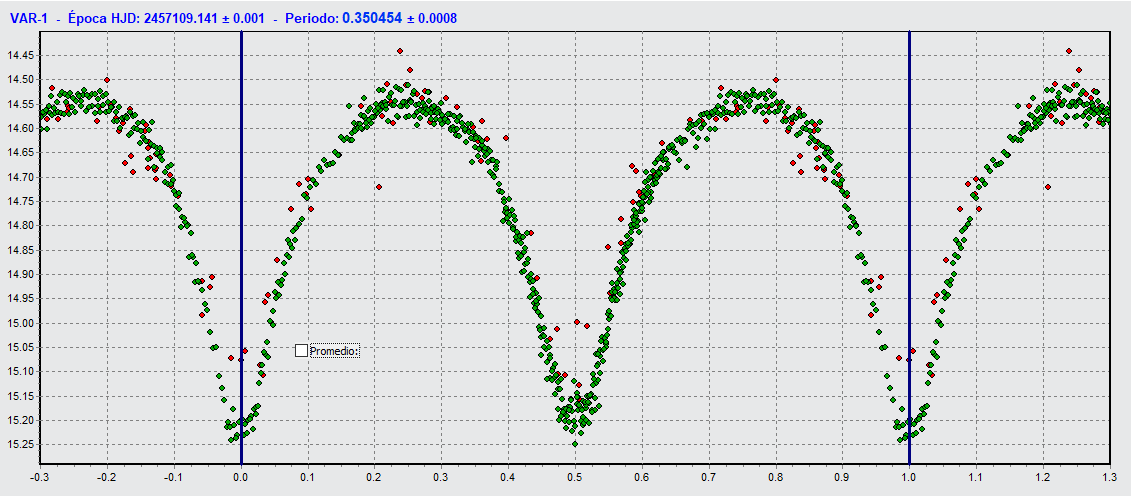Click the x-axis label 0.8
The image size is (1131, 496).
775,477
